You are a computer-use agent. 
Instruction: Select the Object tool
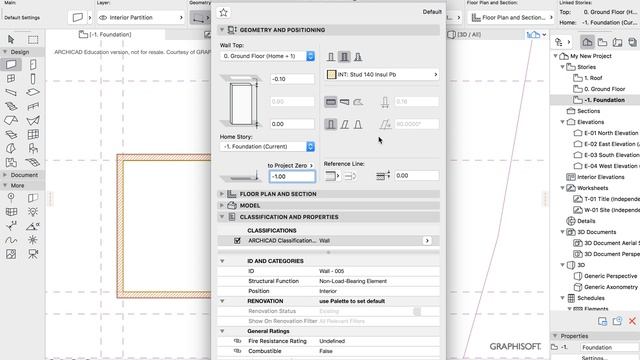point(33,149)
